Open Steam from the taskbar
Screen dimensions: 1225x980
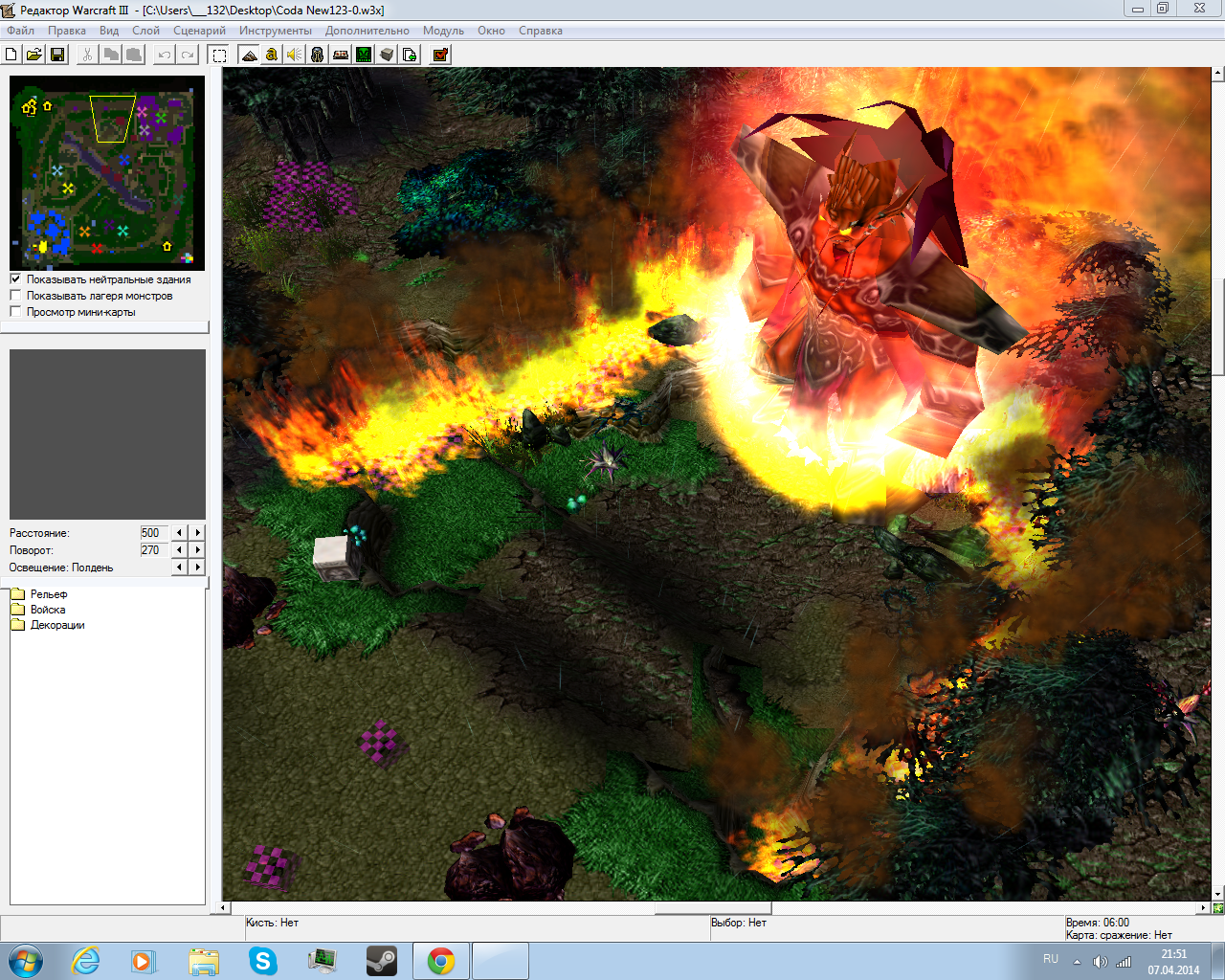click(x=381, y=961)
